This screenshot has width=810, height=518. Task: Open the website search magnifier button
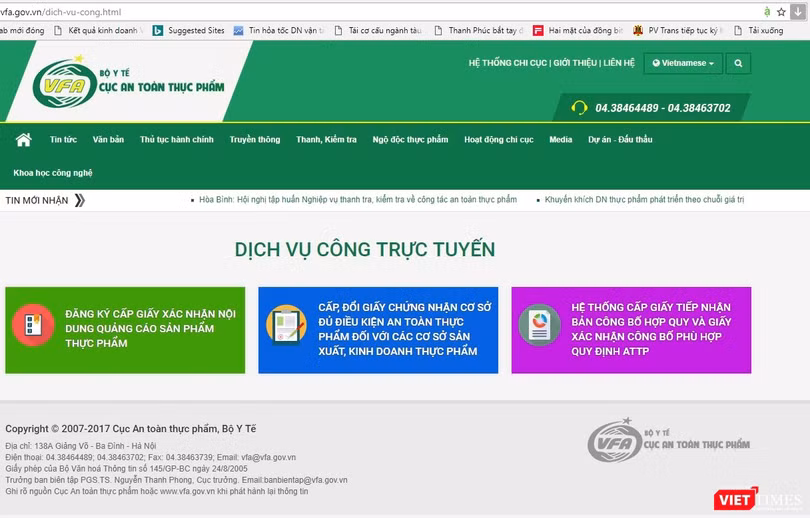coord(738,63)
